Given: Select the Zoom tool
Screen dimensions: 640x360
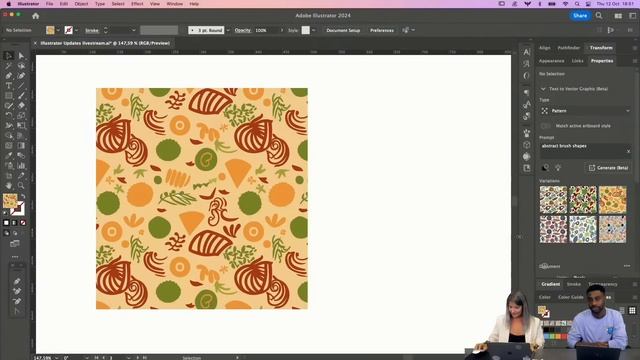Looking at the screenshot, I should [x=21, y=185].
